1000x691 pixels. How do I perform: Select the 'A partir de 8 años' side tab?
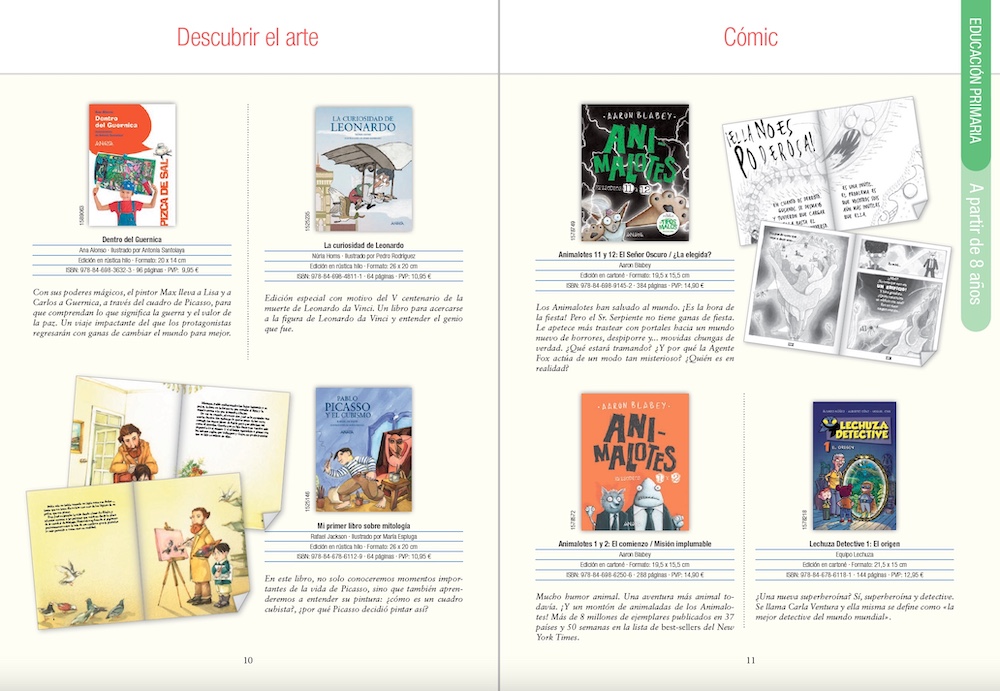click(975, 243)
